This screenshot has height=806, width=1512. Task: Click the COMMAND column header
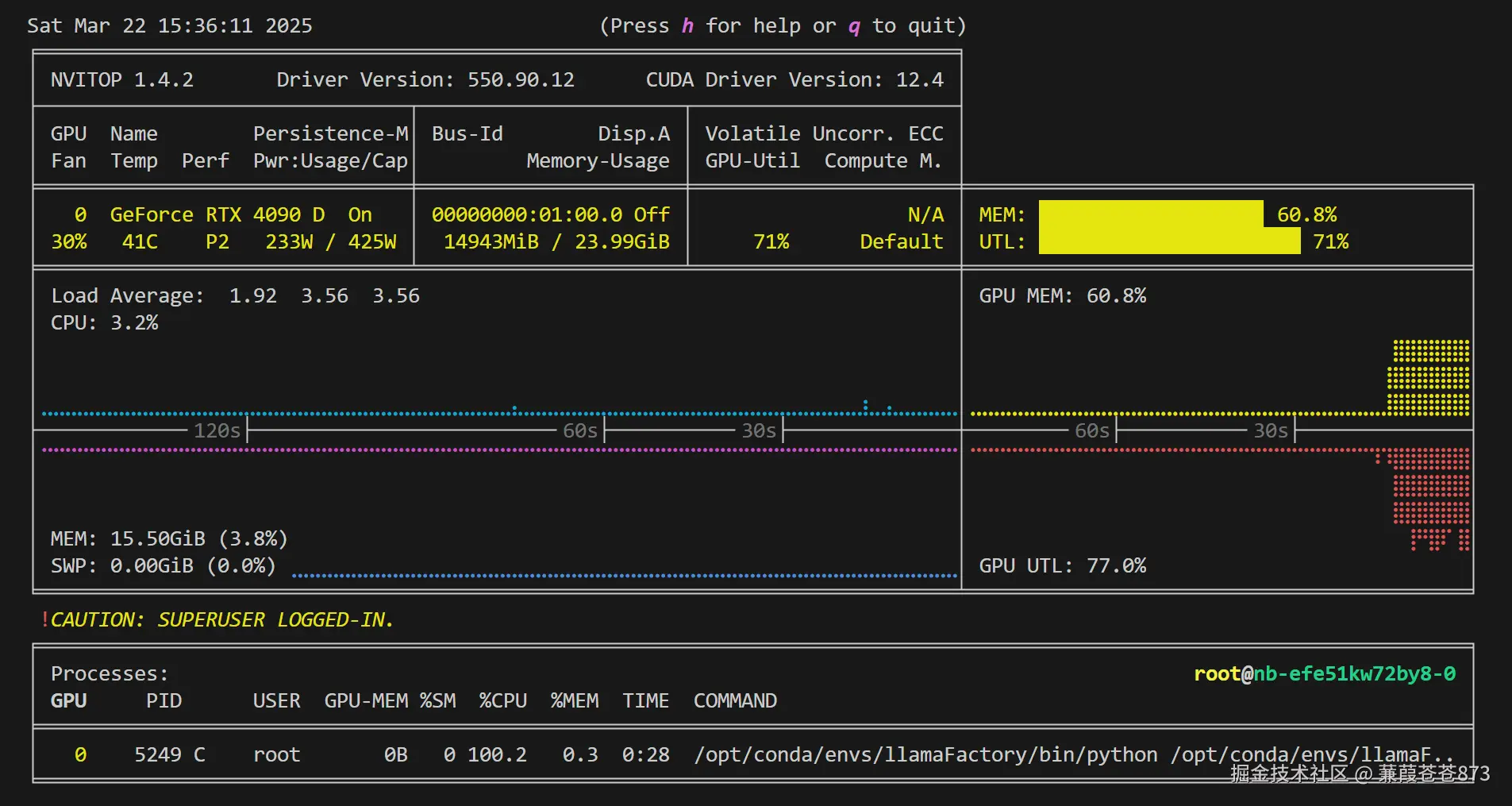click(735, 701)
